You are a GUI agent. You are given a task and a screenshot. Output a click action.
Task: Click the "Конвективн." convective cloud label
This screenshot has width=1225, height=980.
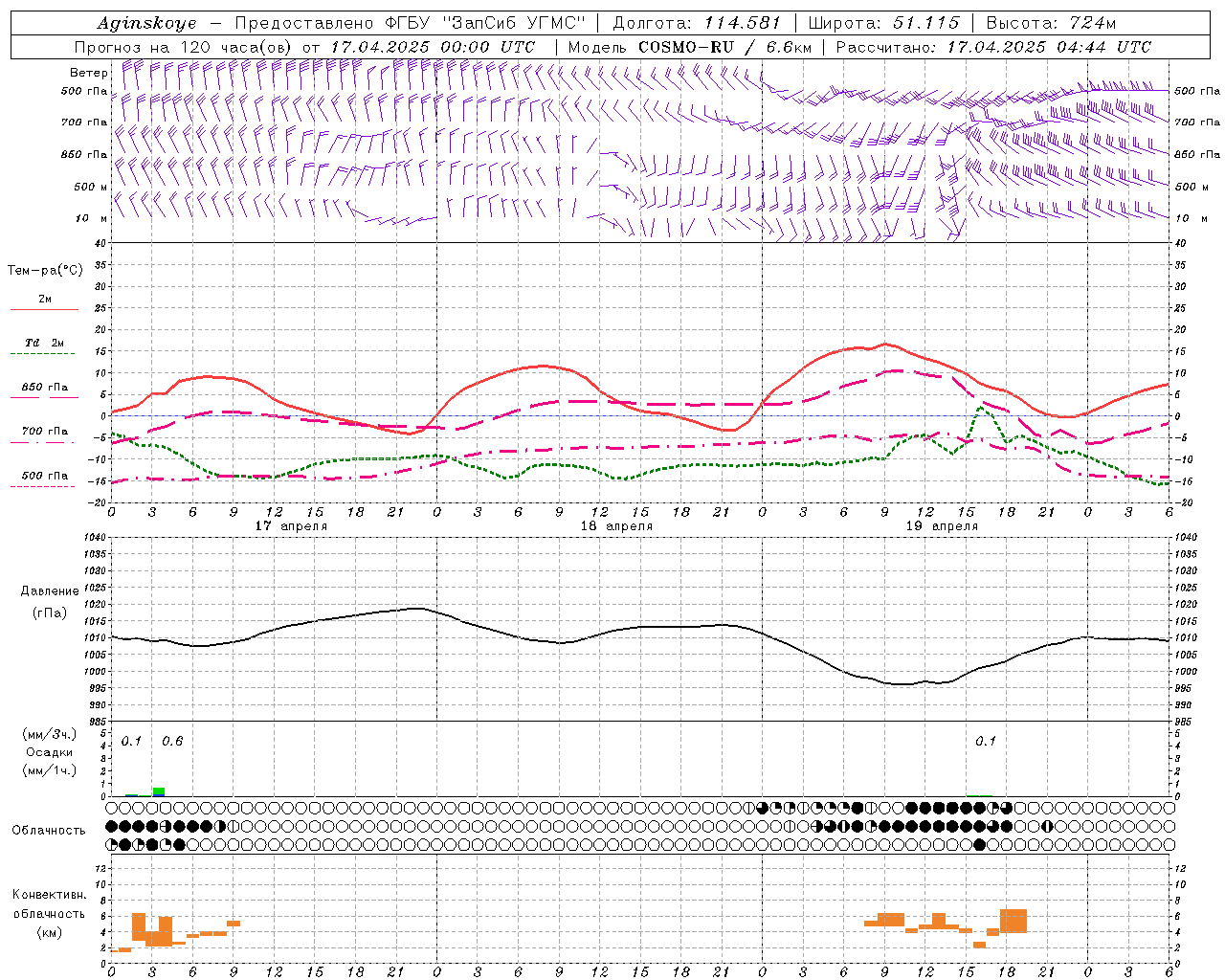tap(50, 895)
